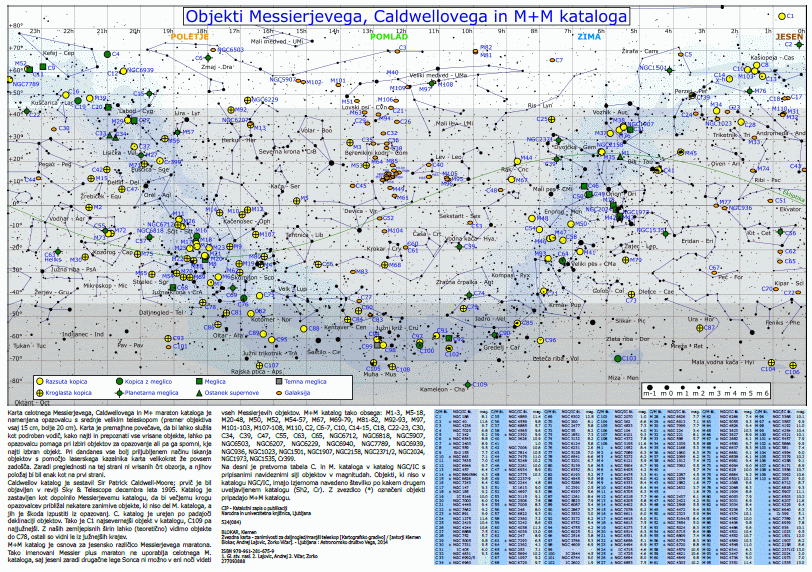Screen dimensions: 812x572
Task: Click the ZIMA season label
Action: tap(588, 37)
